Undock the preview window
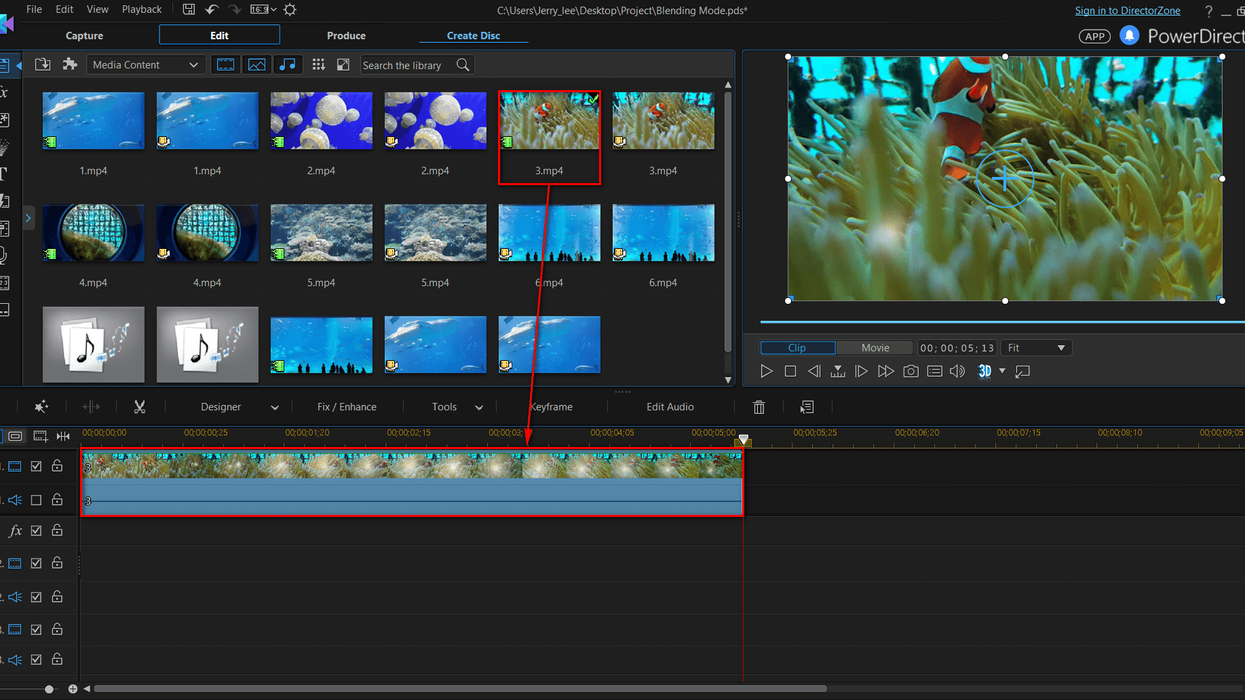1245x700 pixels. tap(1022, 372)
